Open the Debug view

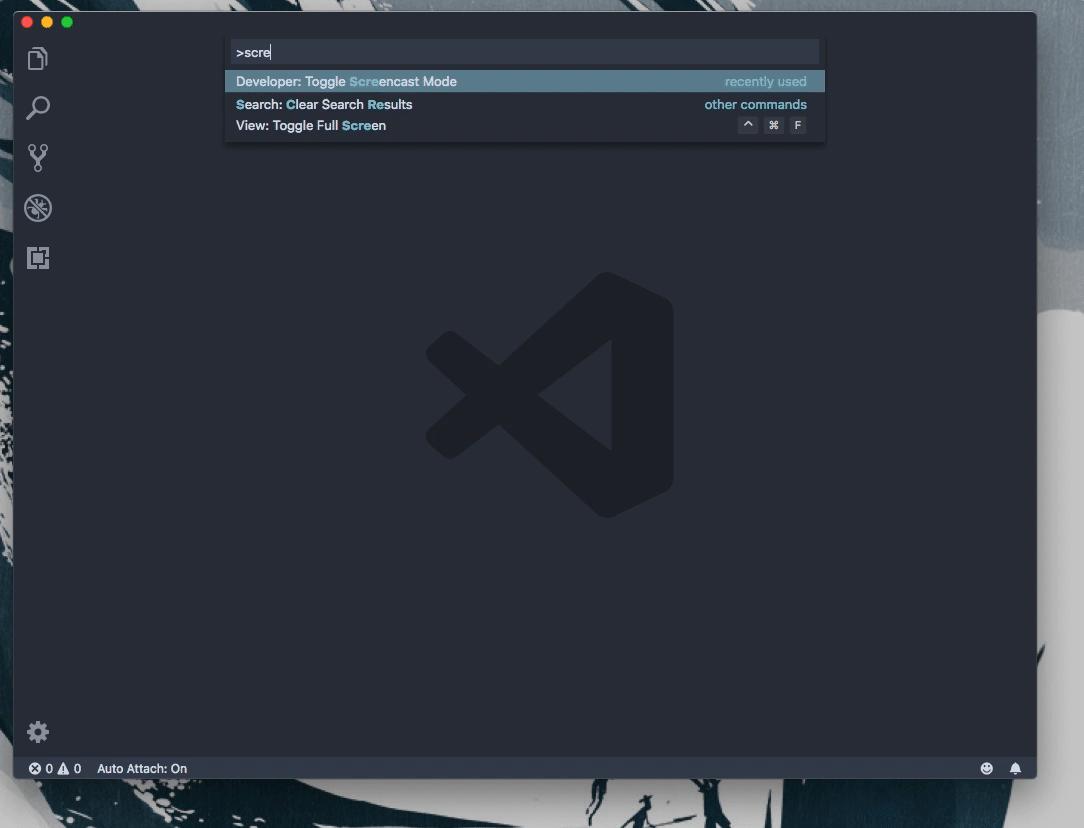coord(38,208)
